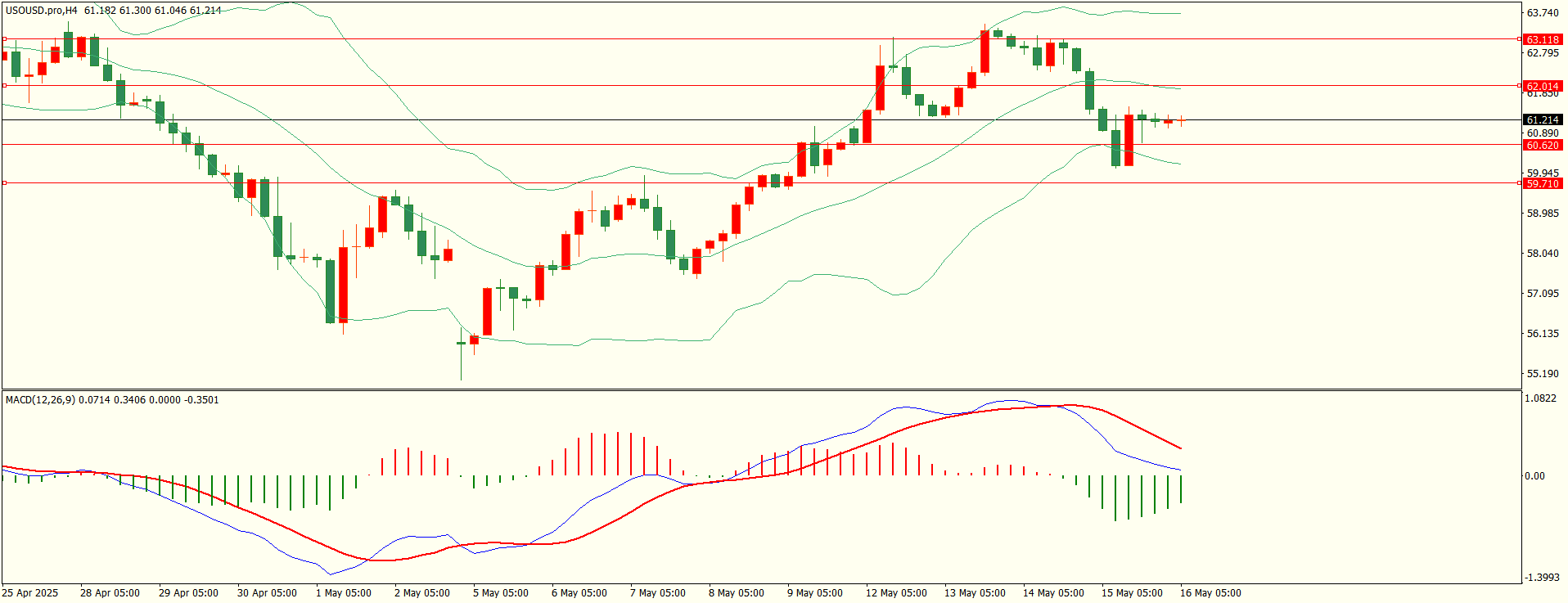
Task: Select the 63.118 red price label
Action: [x=1543, y=39]
